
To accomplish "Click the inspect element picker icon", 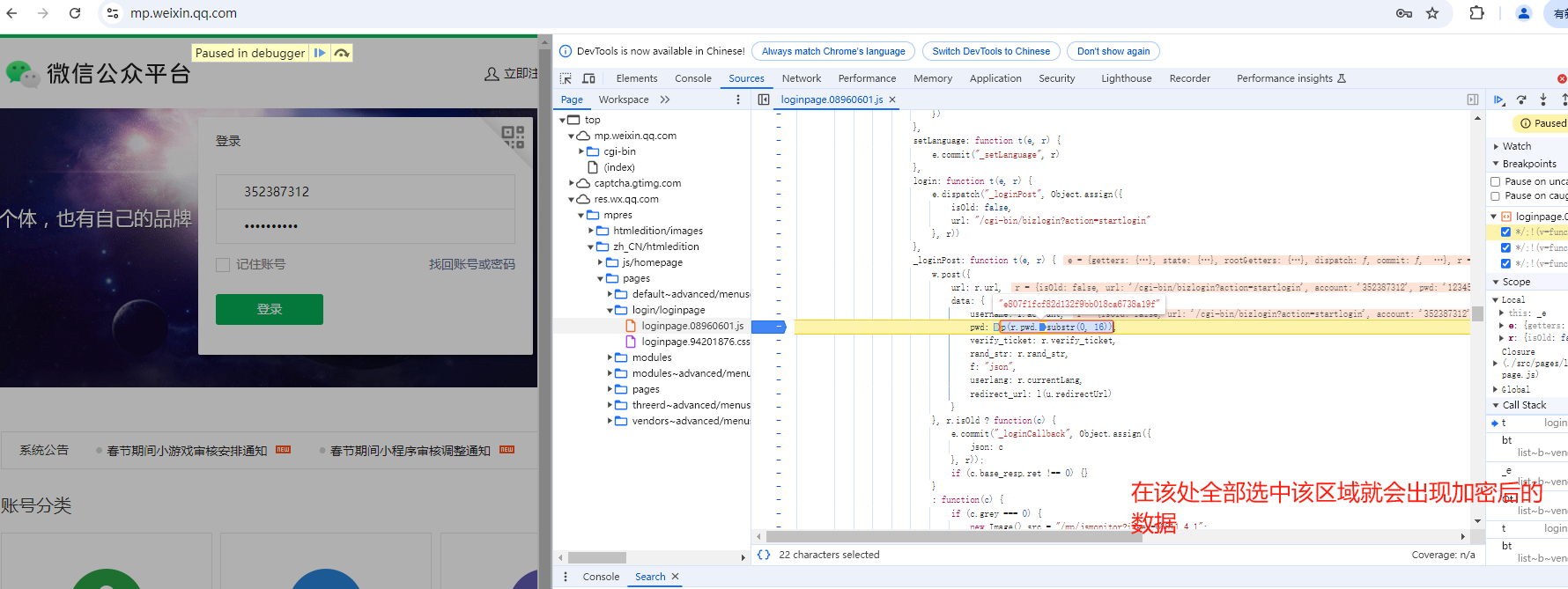I will (x=566, y=78).
